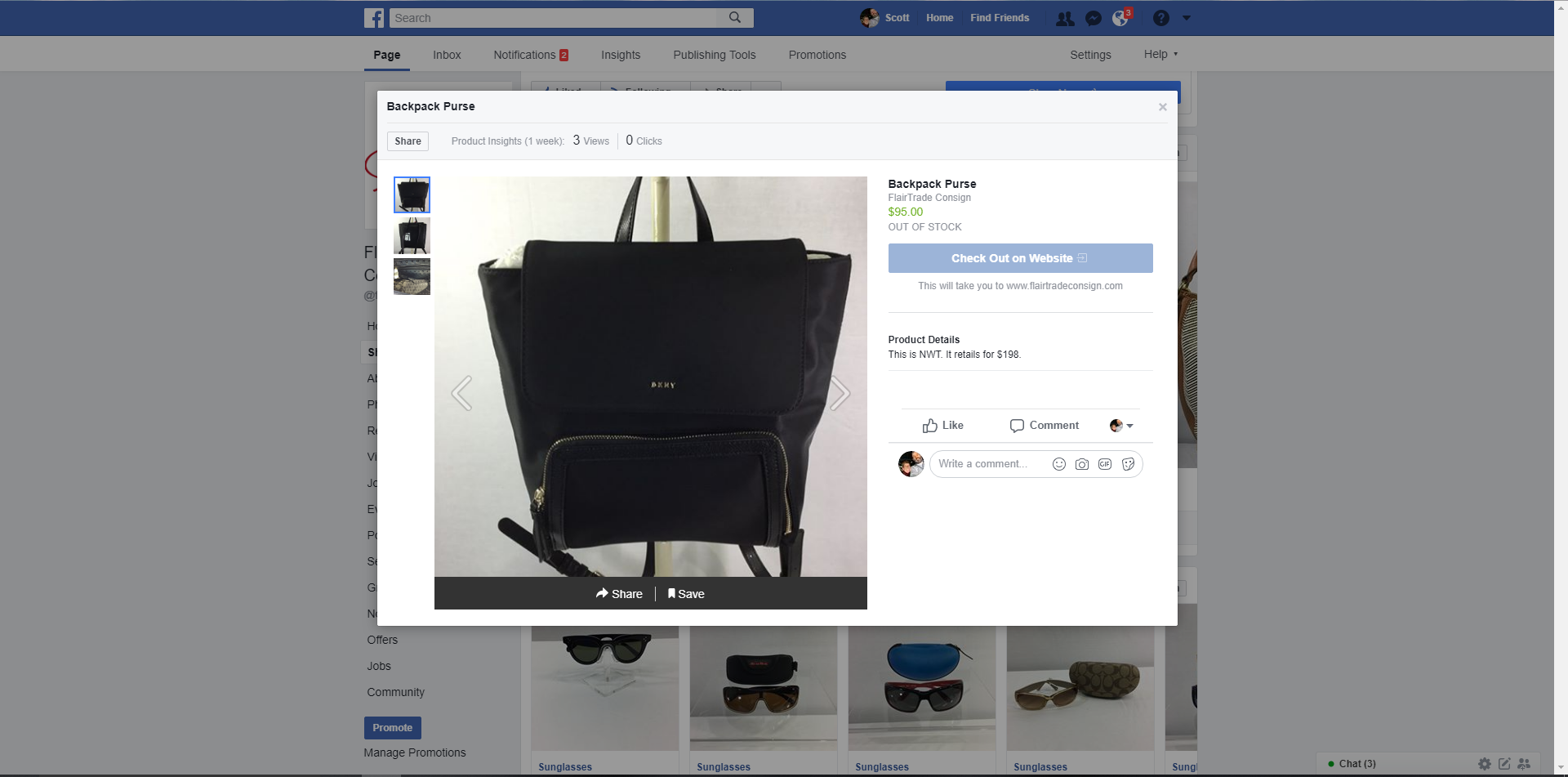Open chat settings gear icon
The image size is (1568, 777).
(1485, 764)
